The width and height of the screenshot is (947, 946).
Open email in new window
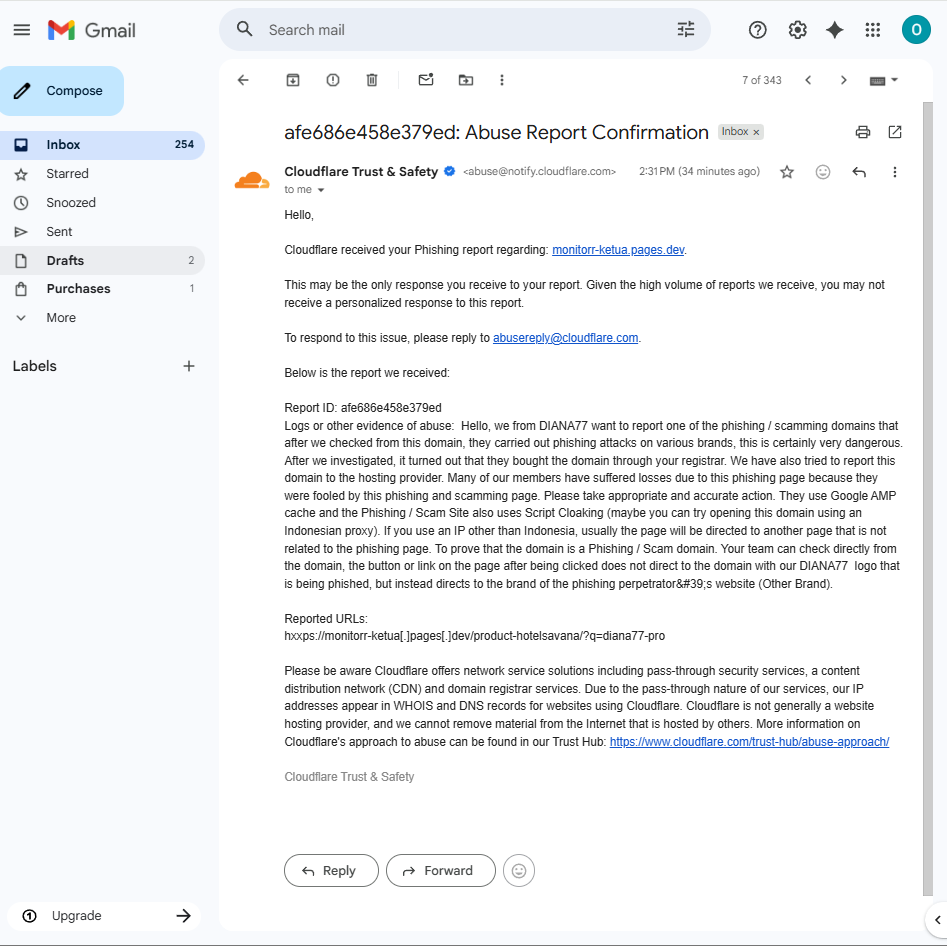[895, 132]
